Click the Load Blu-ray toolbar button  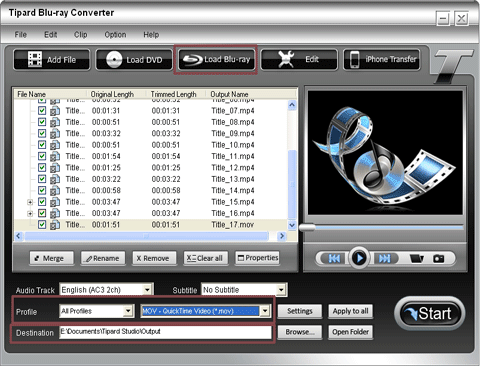[x=216, y=59]
